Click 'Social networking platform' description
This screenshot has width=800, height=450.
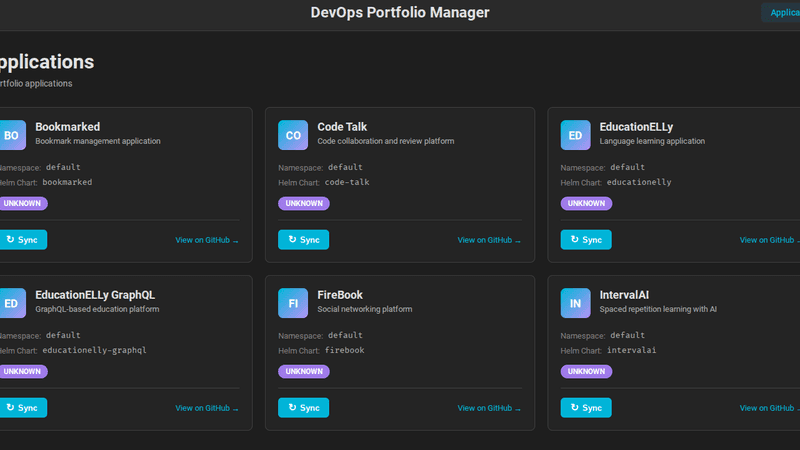365,309
